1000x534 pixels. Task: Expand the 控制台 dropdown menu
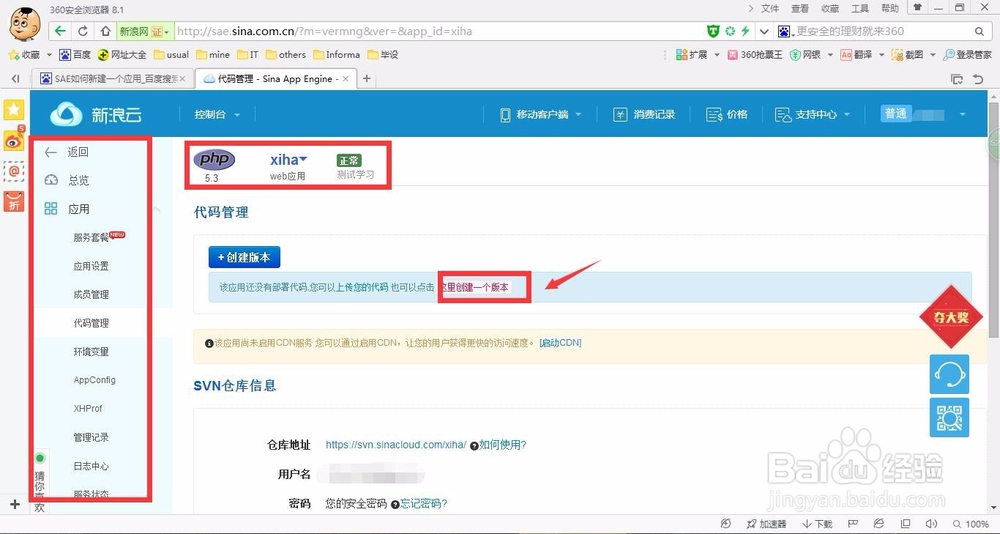(217, 115)
